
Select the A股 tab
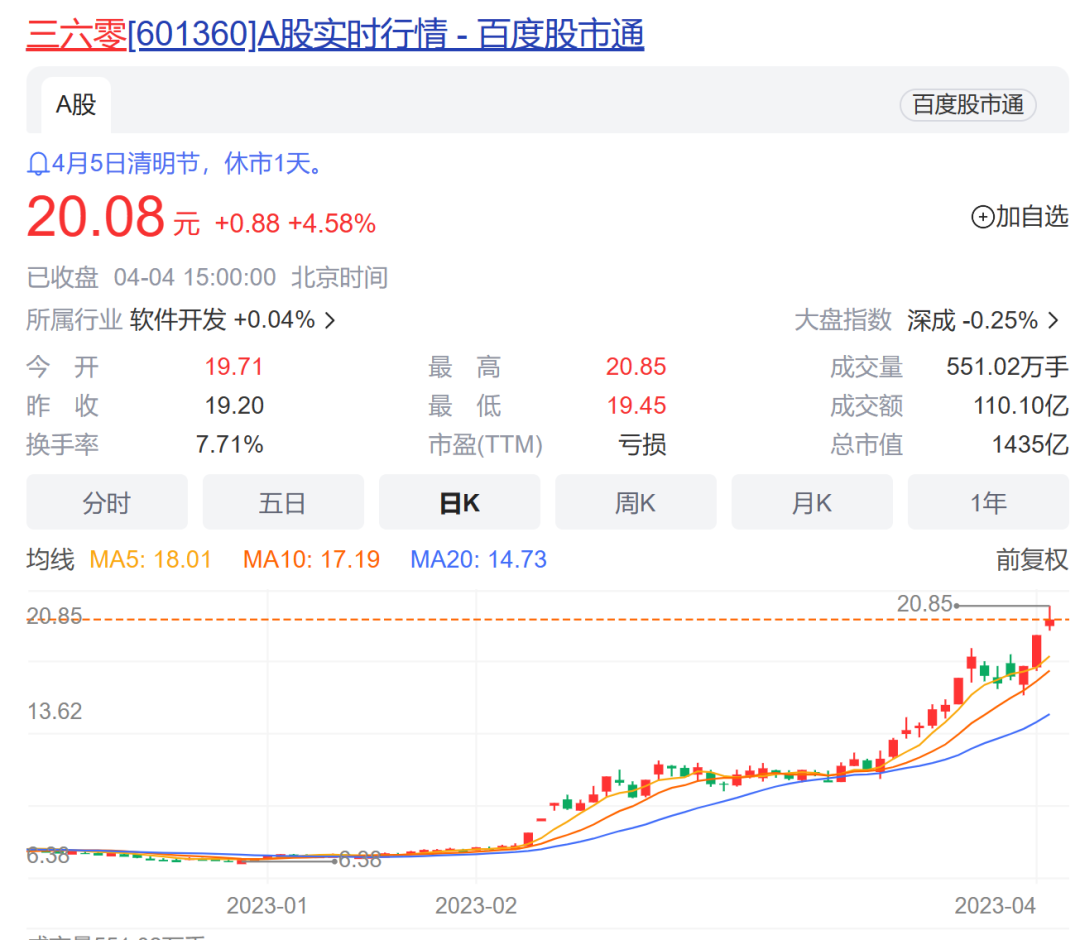pyautogui.click(x=76, y=105)
